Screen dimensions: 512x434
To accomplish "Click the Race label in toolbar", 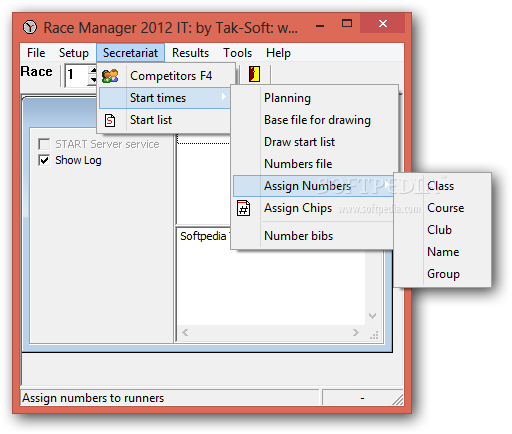I will (x=36, y=72).
